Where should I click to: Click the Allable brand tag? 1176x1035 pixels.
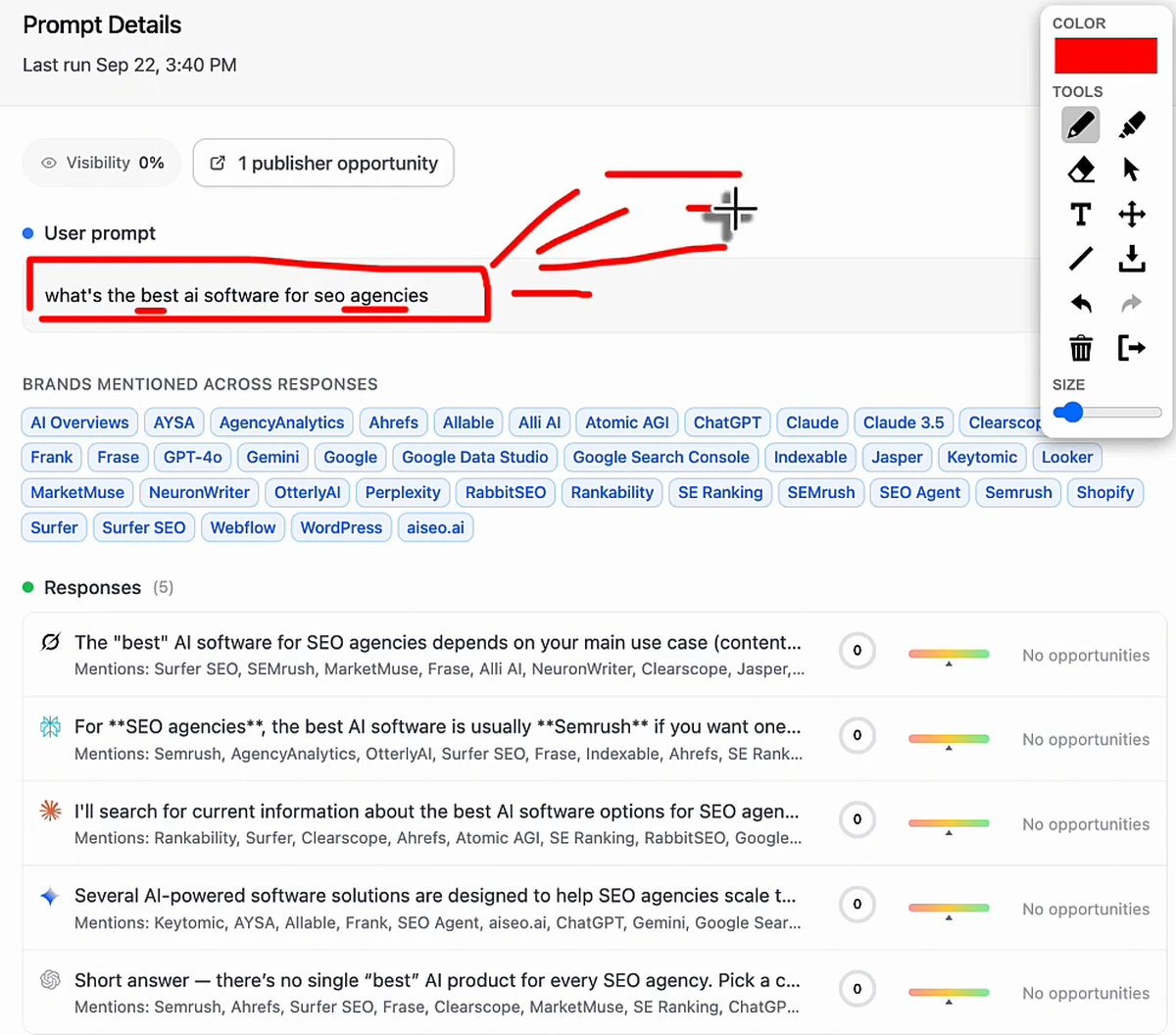[x=467, y=422]
